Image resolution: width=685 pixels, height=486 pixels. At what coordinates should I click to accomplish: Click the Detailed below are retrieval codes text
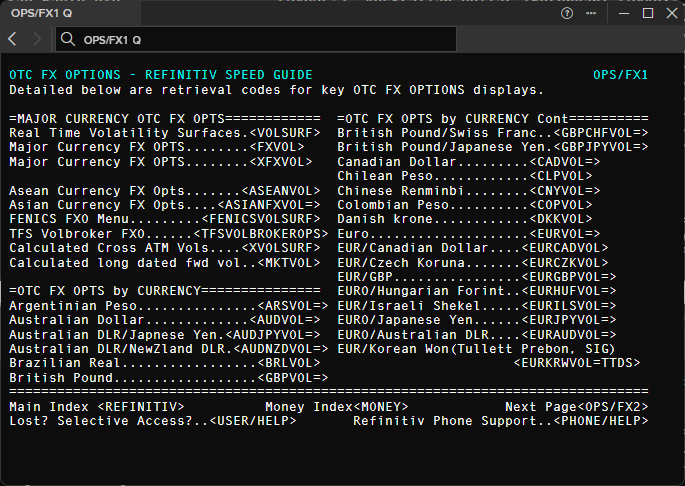click(x=277, y=90)
